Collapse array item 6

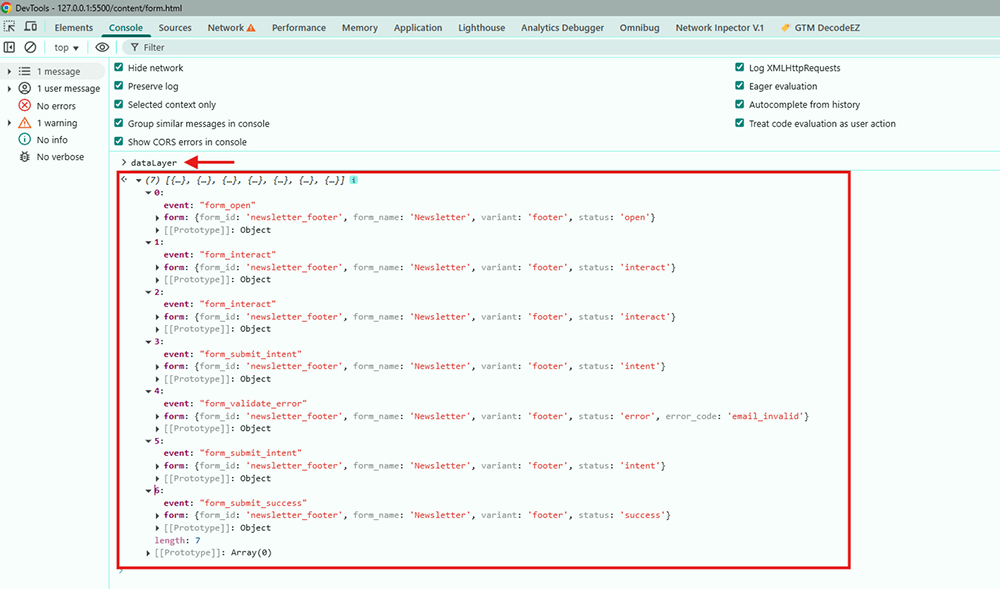[149, 491]
